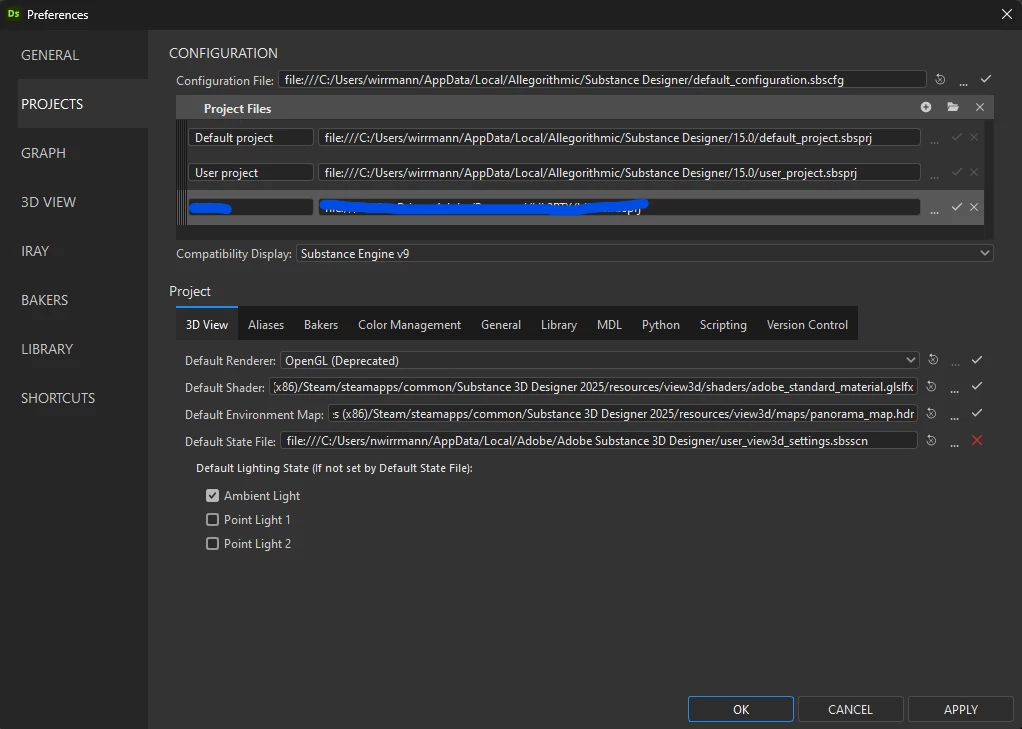Confirm Default Environment Map checkmark
The image size is (1022, 729).
coord(976,413)
